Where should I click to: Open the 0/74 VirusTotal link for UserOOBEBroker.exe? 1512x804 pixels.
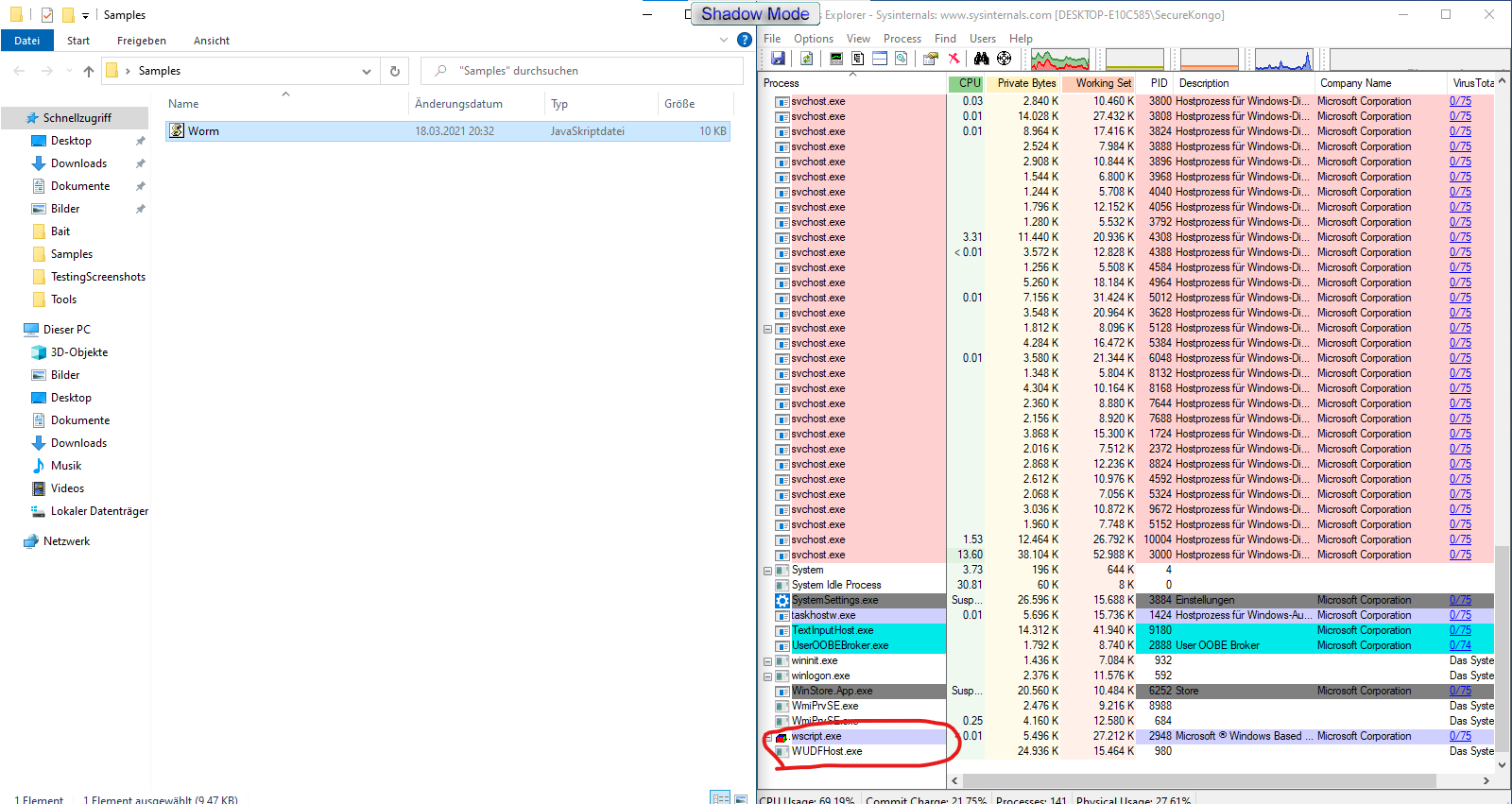1459,645
